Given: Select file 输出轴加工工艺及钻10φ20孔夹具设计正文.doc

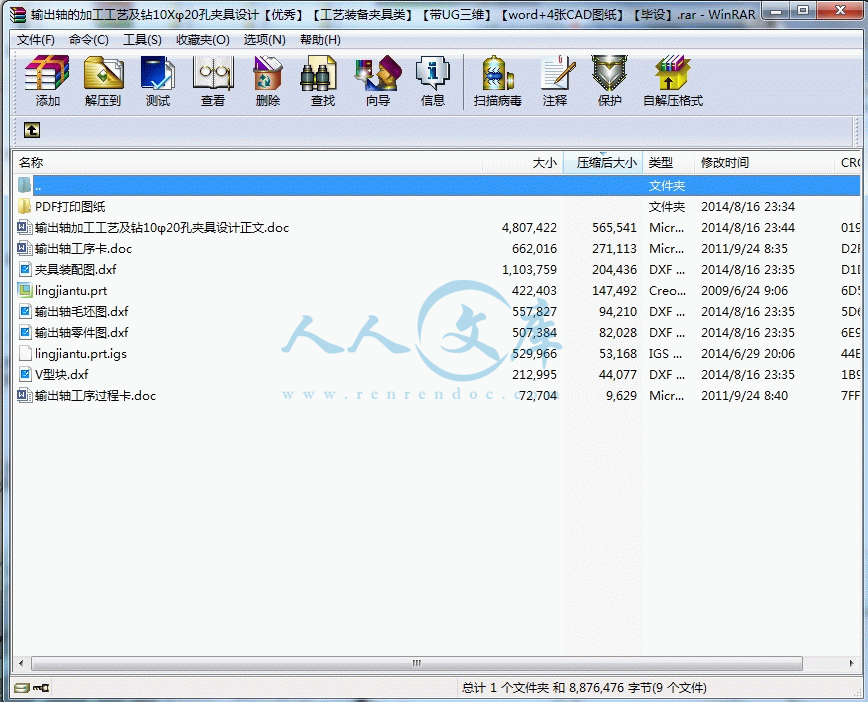Looking at the screenshot, I should [162, 228].
